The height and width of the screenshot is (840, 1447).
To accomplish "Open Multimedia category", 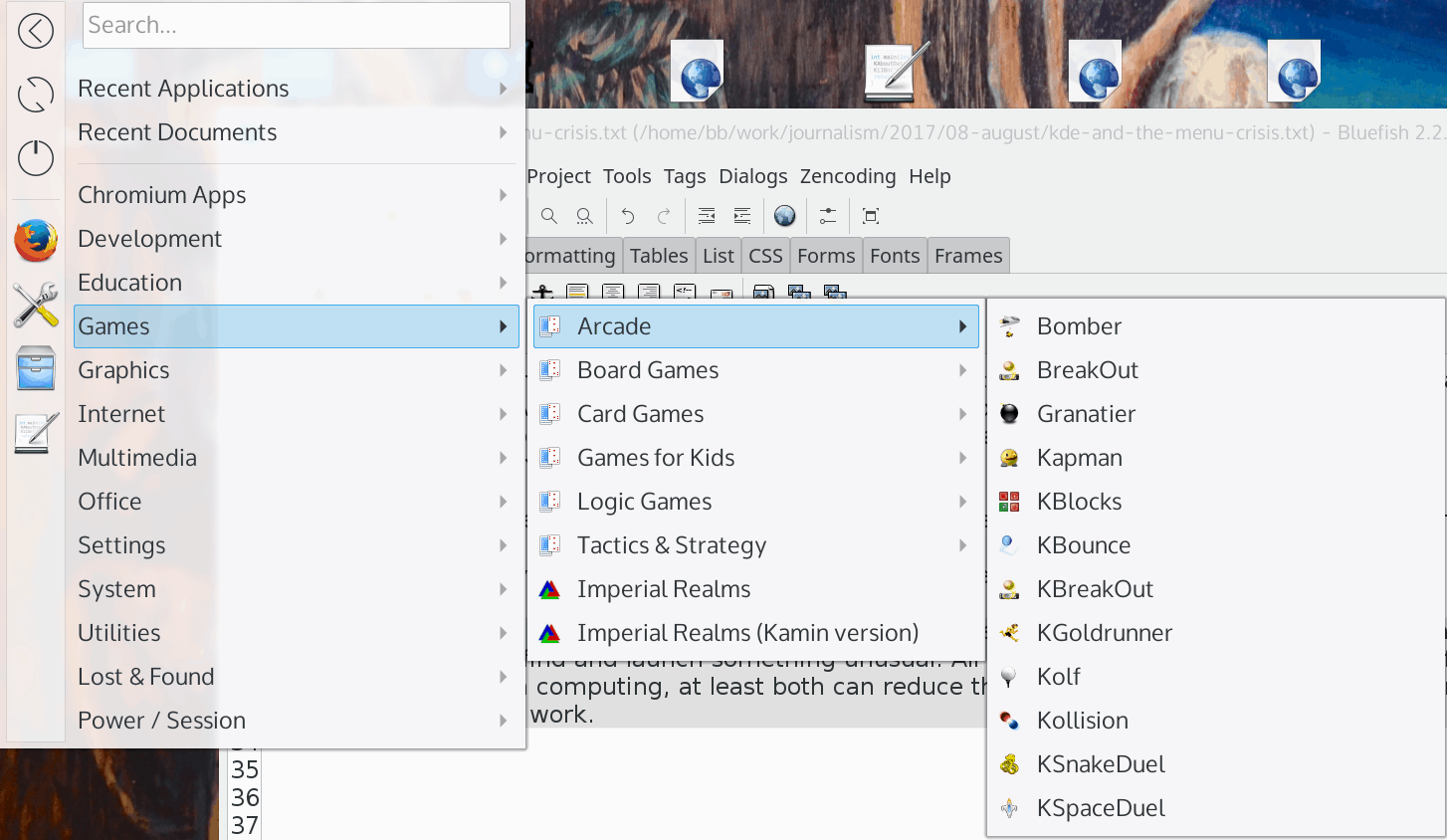I will click(297, 458).
